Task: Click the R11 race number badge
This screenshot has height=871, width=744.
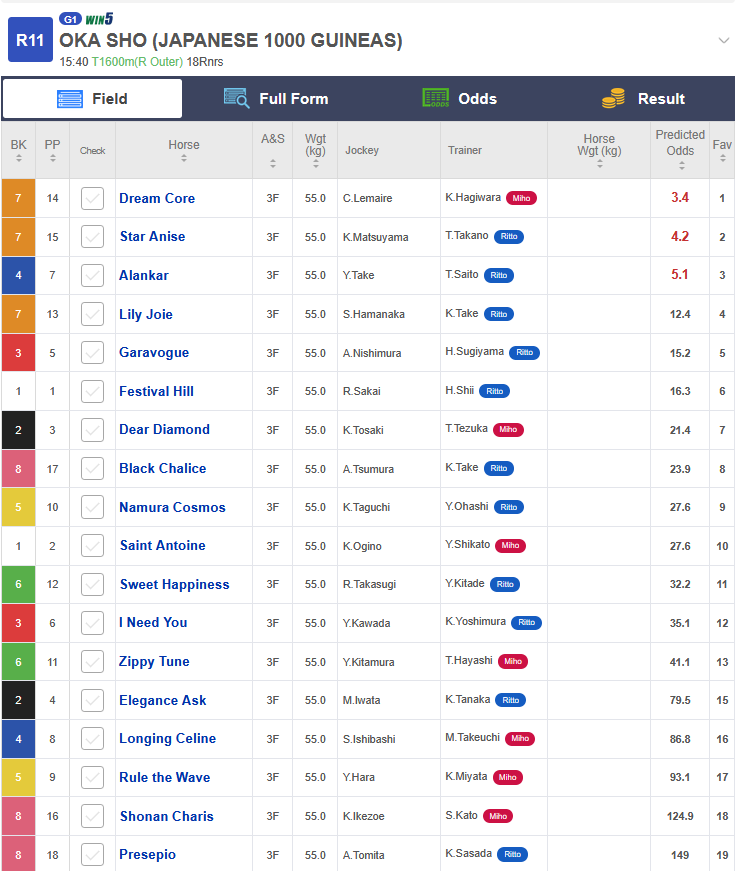Action: click(x=30, y=40)
